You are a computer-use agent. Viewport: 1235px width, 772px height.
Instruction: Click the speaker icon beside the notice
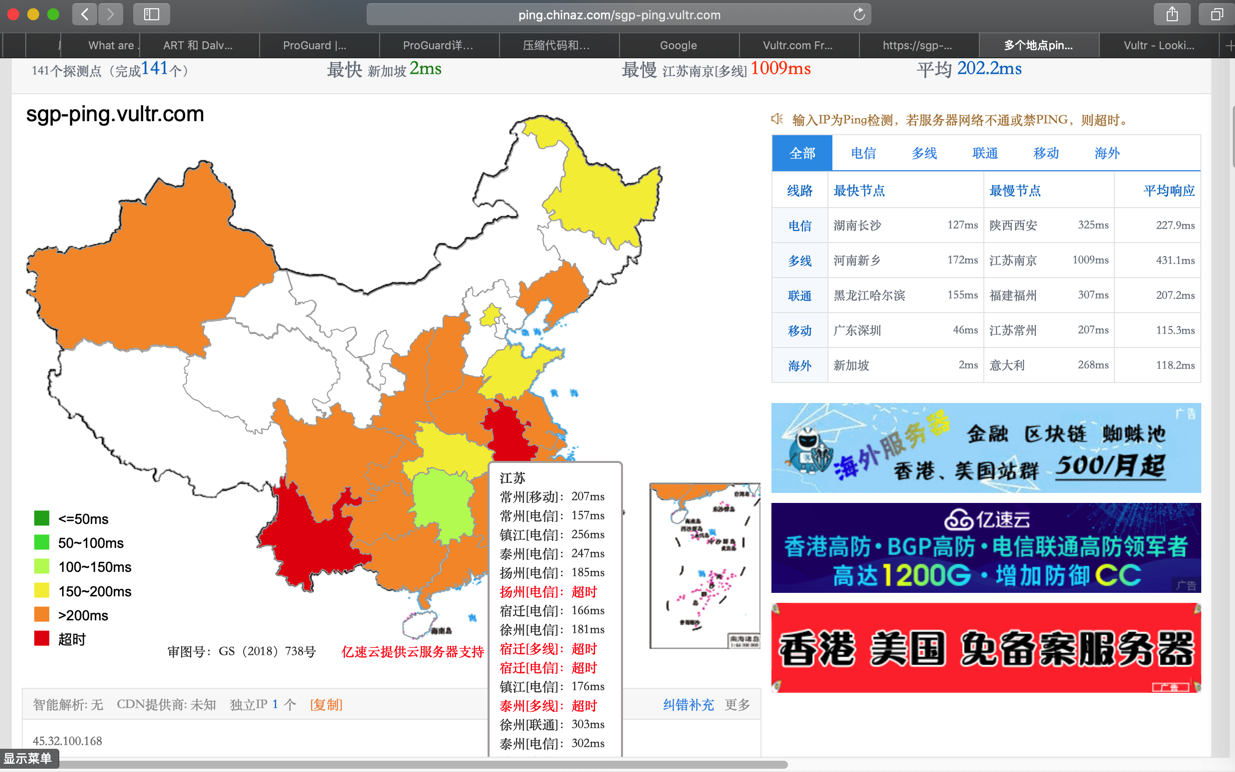[777, 119]
